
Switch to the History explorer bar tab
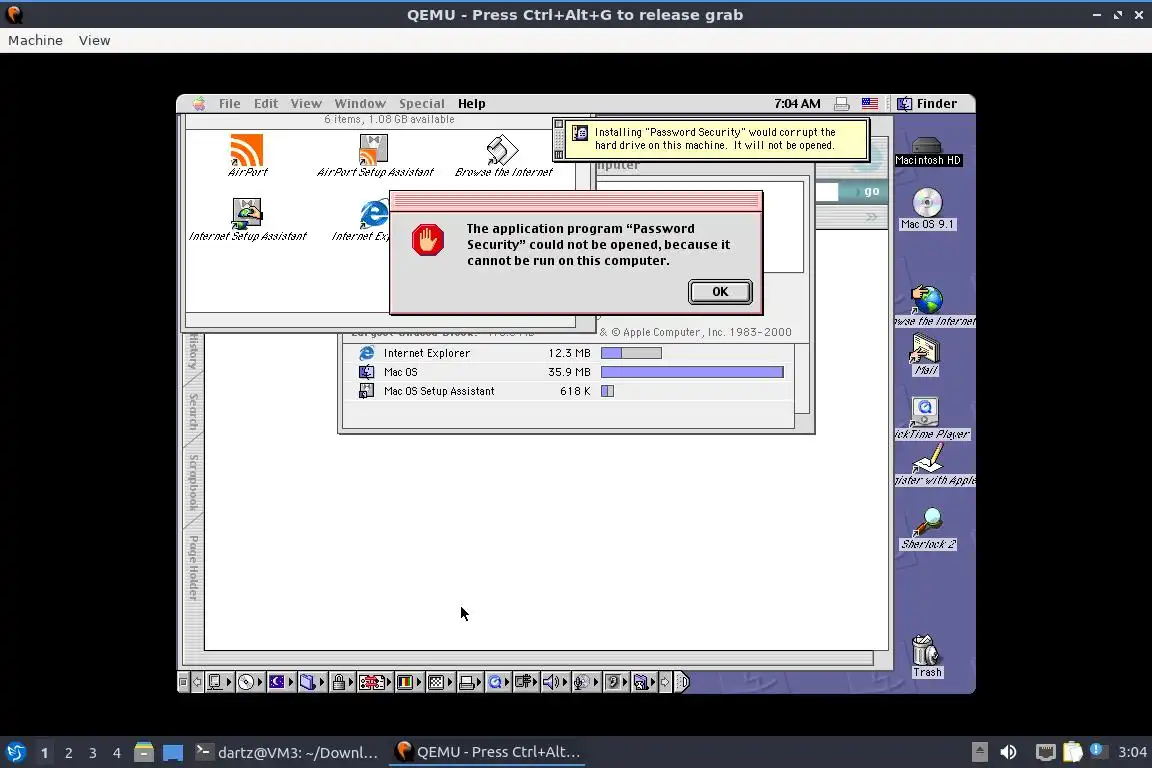[193, 351]
